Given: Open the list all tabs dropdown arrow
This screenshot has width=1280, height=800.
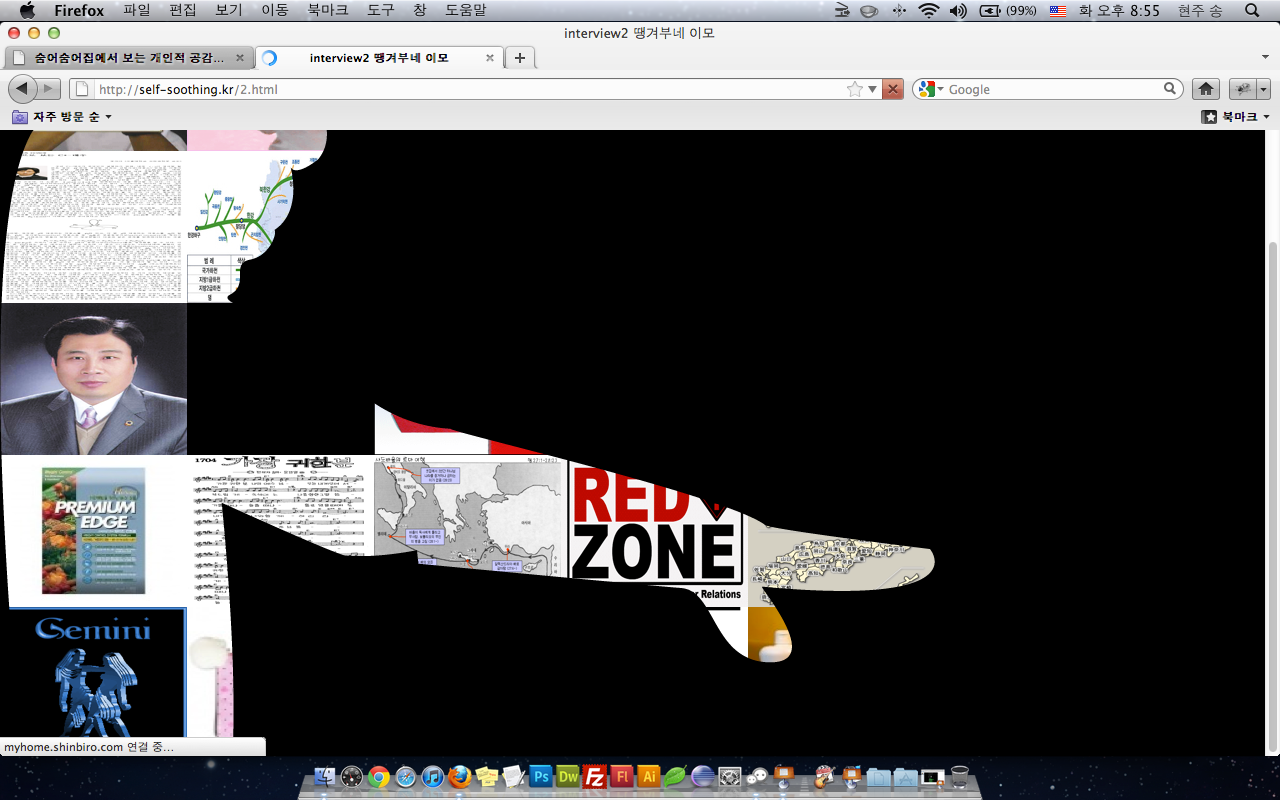Looking at the screenshot, I should [1265, 58].
